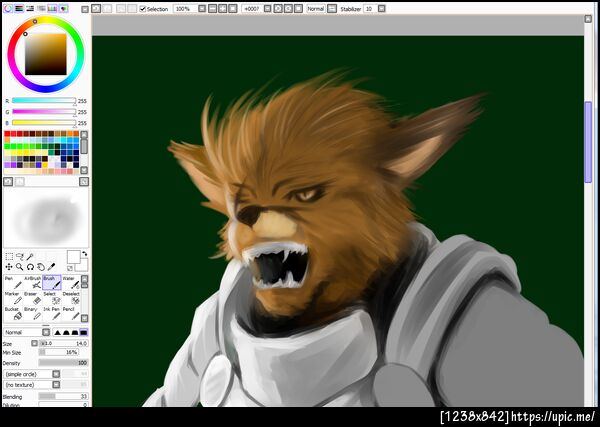Adjust the red R channel slider
The image size is (600, 427).
pos(44,101)
